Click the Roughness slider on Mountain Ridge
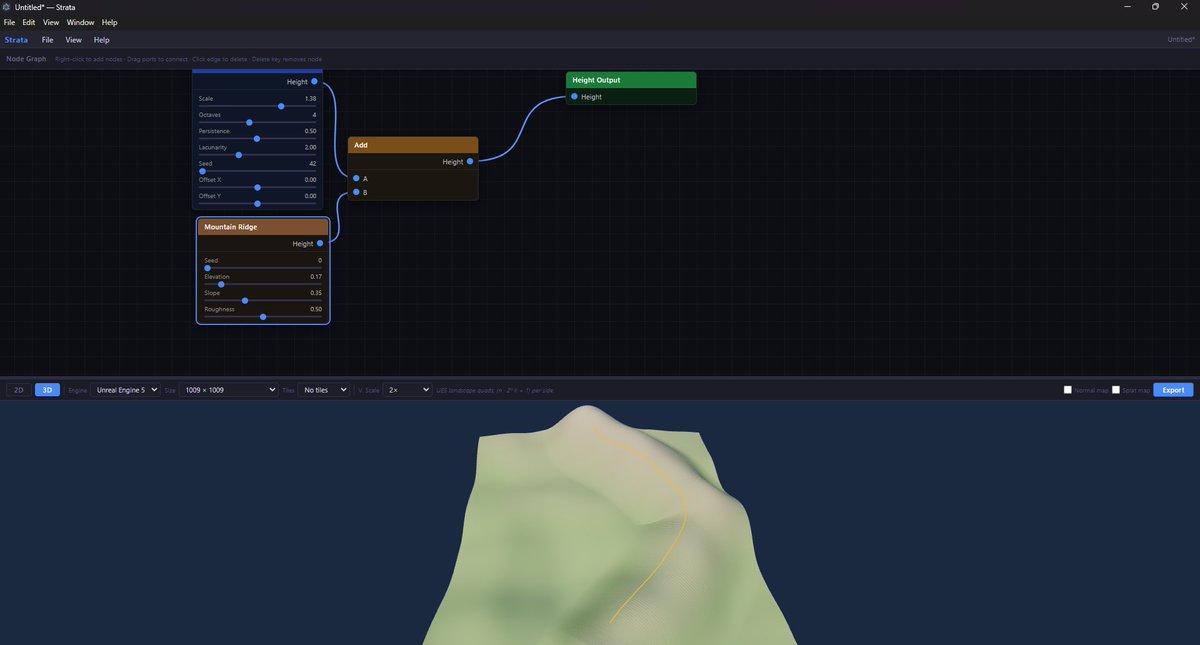The image size is (1200, 645). 263,316
